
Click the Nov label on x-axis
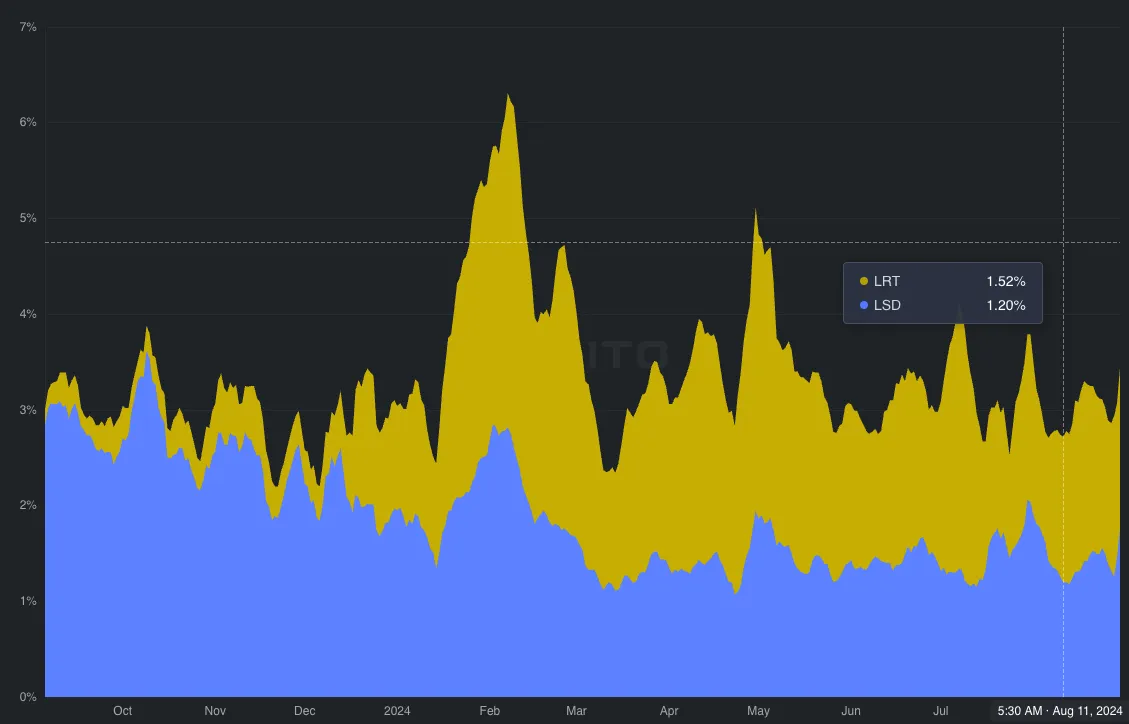click(215, 711)
